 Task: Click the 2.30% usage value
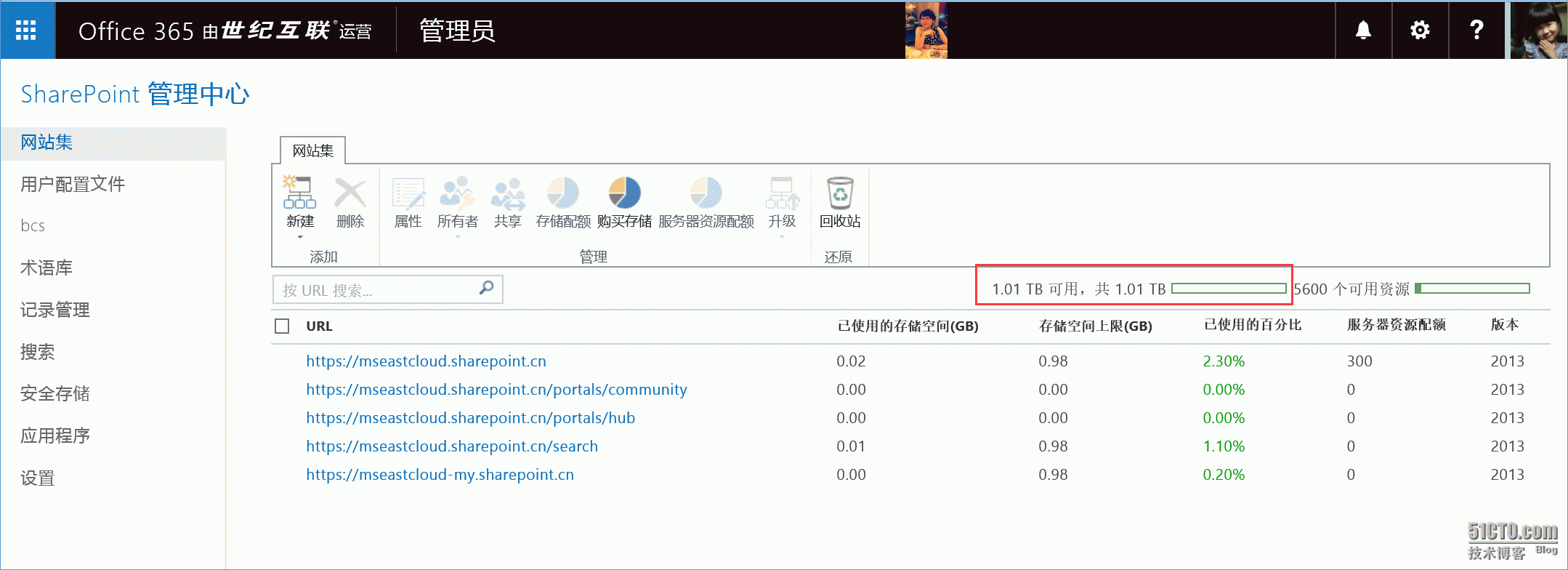coord(1224,361)
